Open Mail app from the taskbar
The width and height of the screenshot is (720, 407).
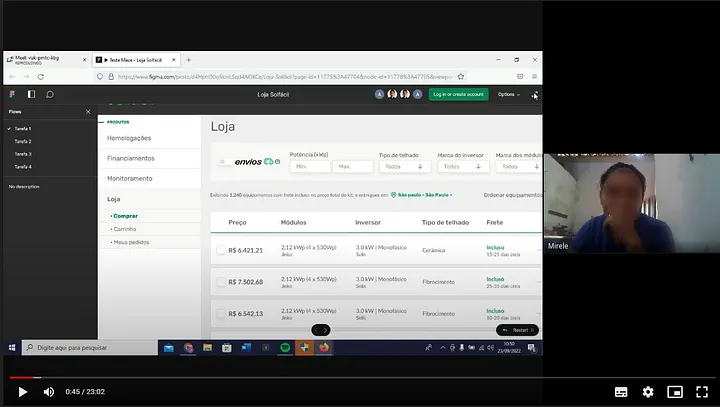click(x=169, y=348)
